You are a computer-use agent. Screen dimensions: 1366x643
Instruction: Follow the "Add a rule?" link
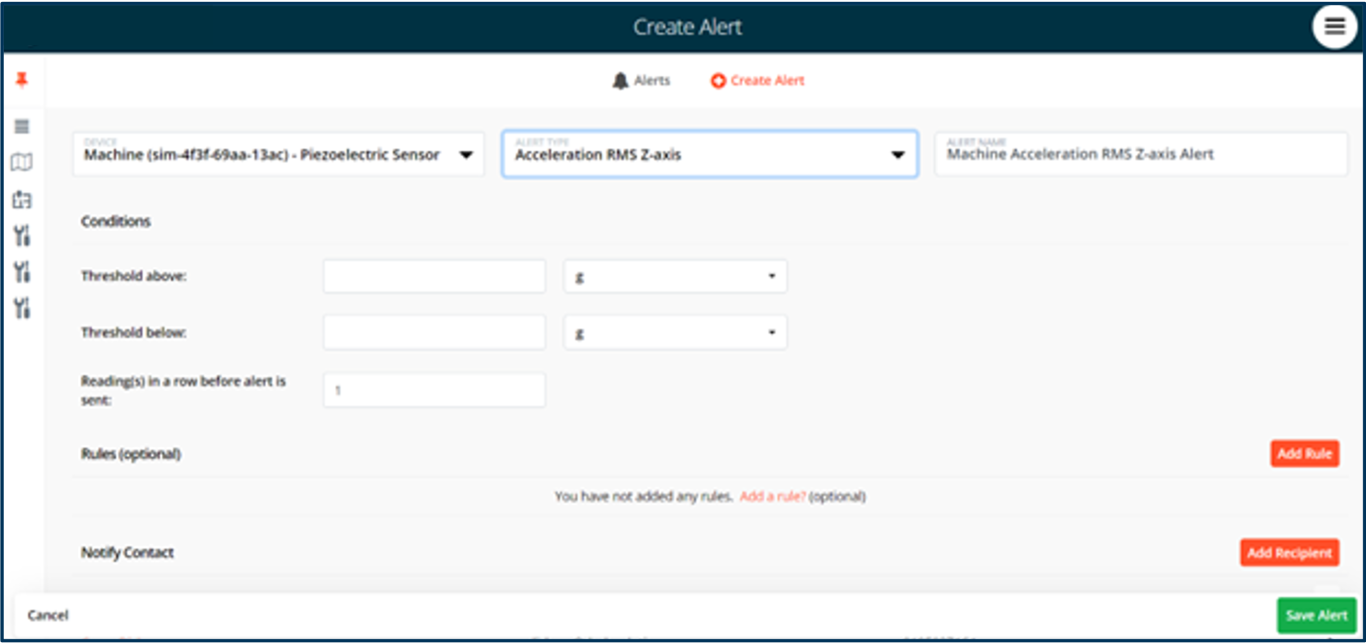(773, 497)
